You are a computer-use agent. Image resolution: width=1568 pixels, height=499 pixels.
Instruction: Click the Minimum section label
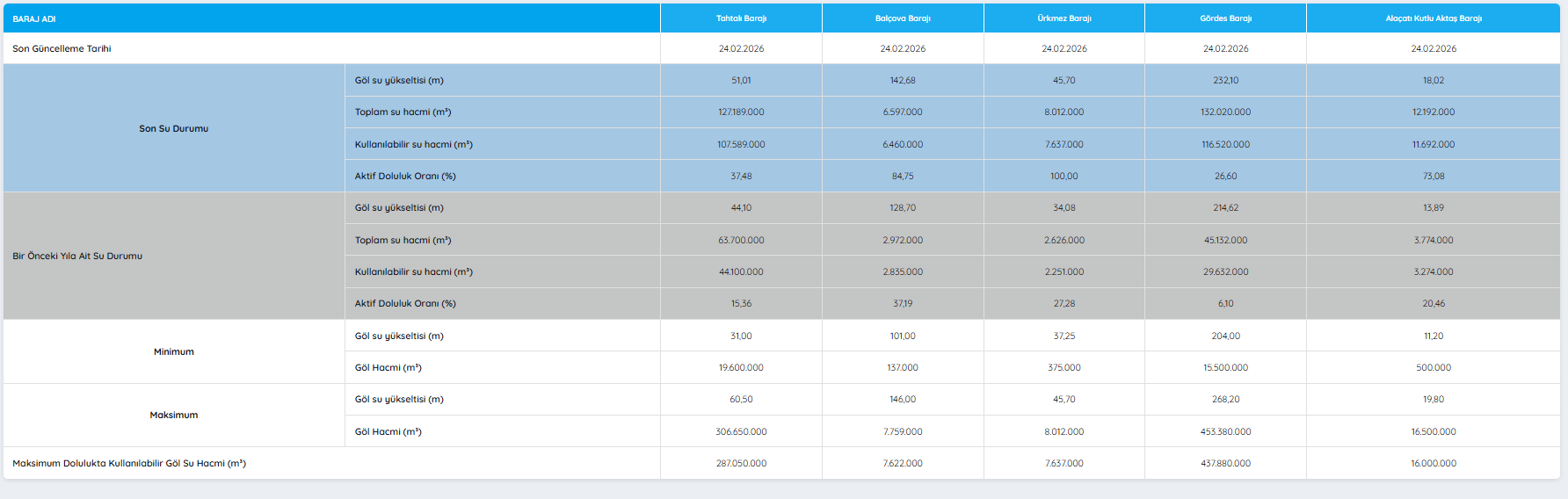173,351
